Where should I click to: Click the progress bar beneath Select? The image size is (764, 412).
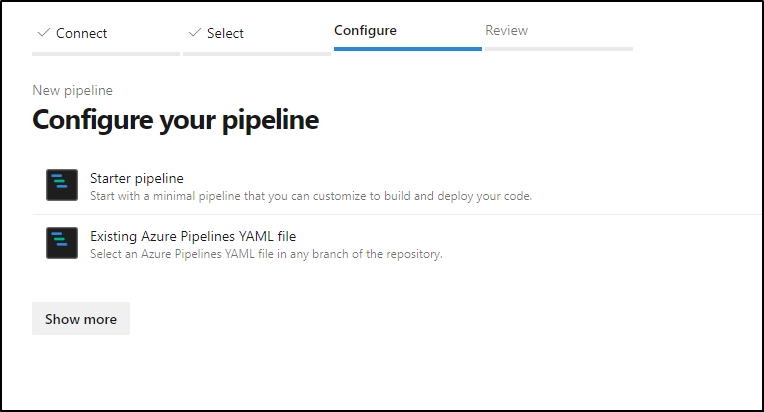pyautogui.click(x=257, y=54)
